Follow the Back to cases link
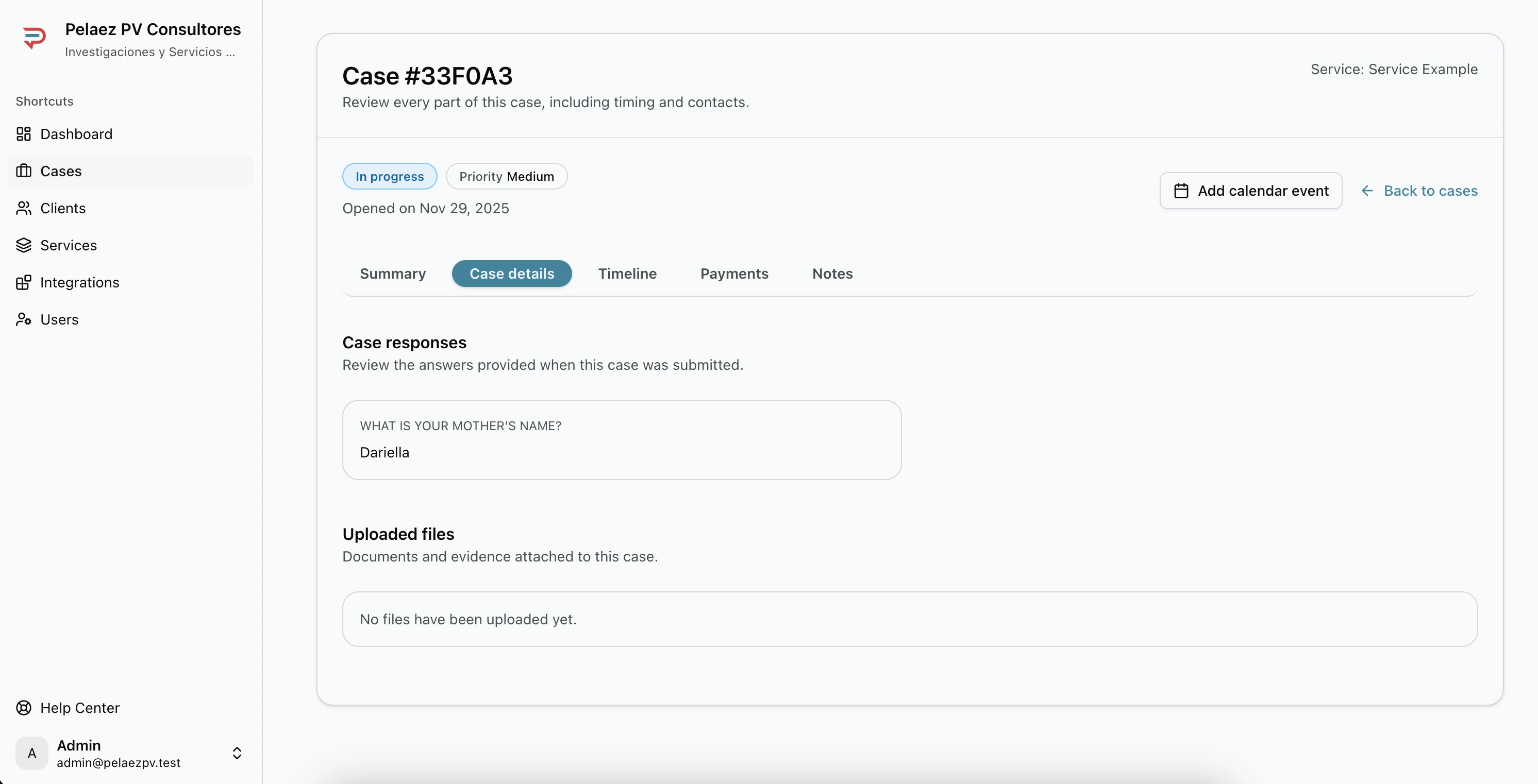The width and height of the screenshot is (1538, 784). click(1430, 191)
